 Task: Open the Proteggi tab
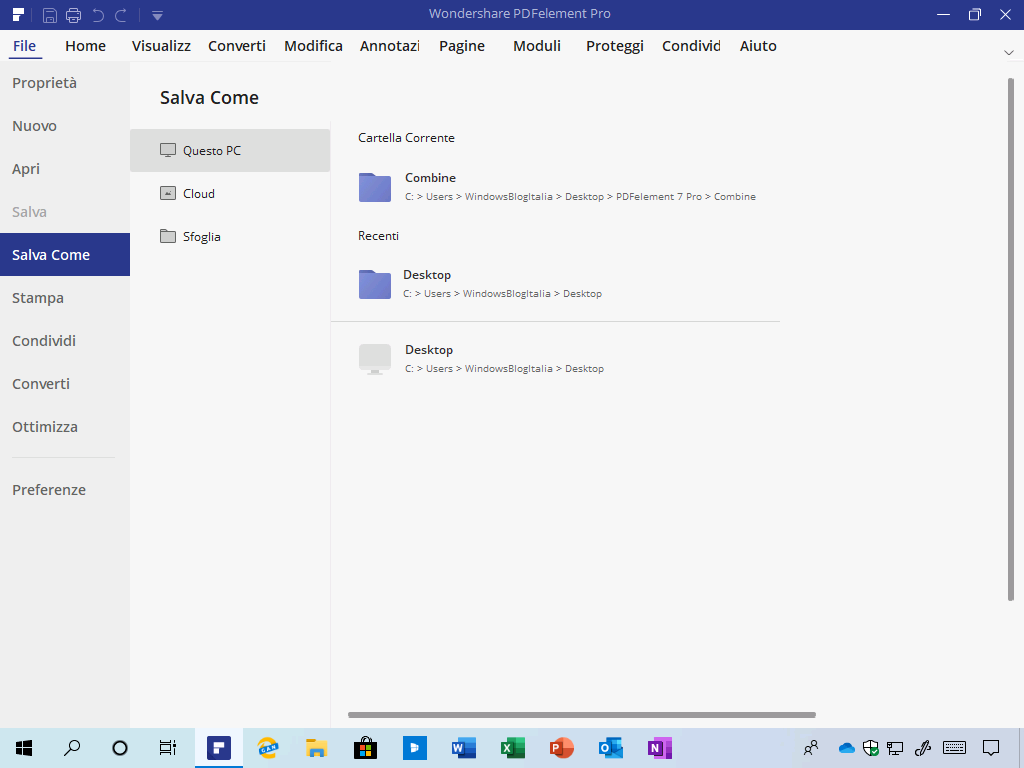[615, 46]
